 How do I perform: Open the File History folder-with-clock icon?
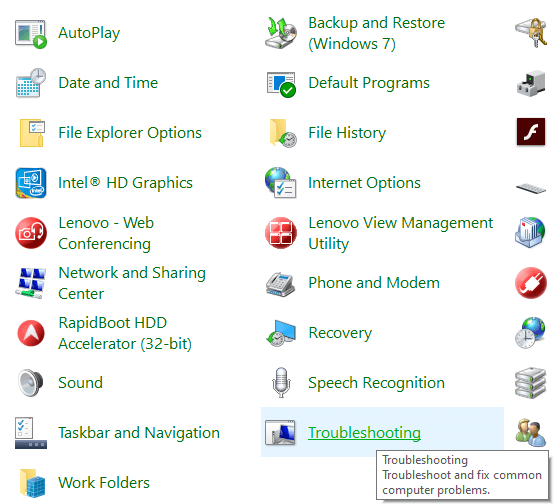[x=283, y=133]
